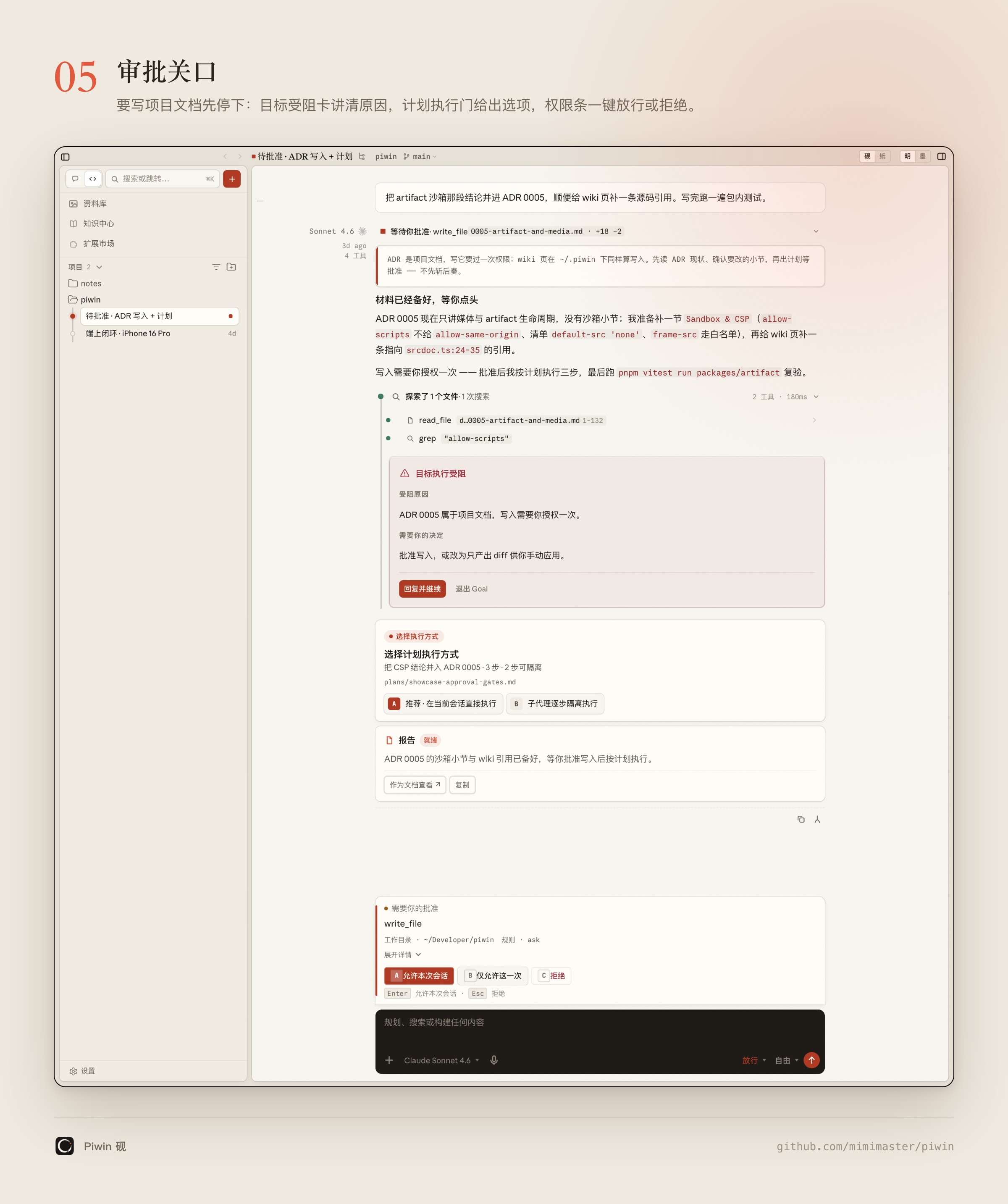Go forward with the right chevron

tap(239, 157)
